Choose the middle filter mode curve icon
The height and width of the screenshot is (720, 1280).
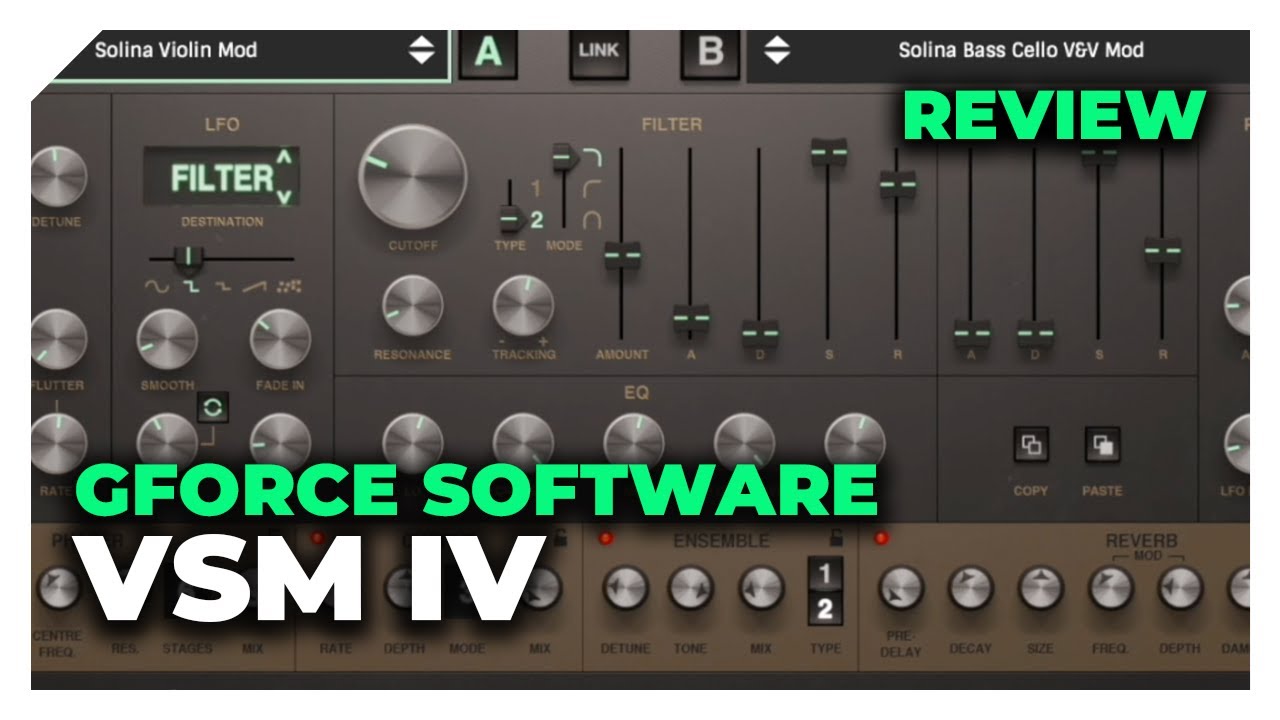592,188
